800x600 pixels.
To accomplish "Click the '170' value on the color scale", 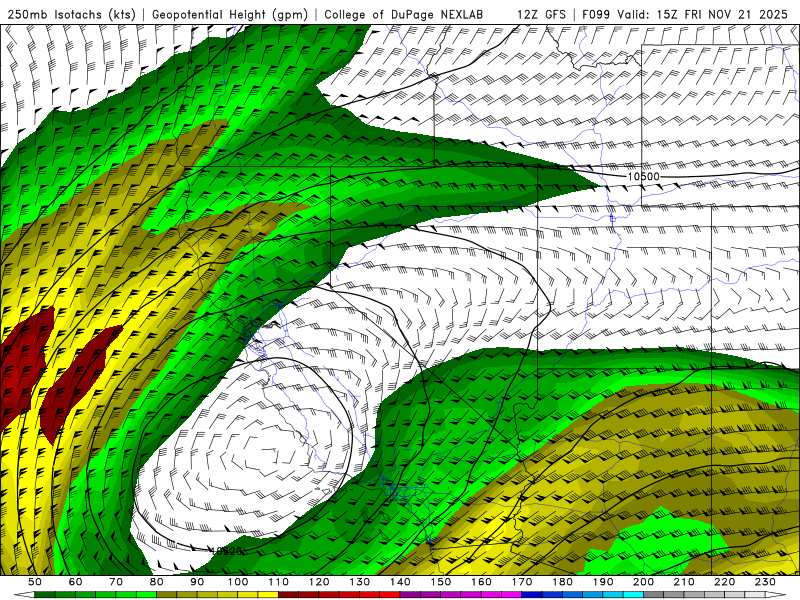I will pyautogui.click(x=522, y=582).
